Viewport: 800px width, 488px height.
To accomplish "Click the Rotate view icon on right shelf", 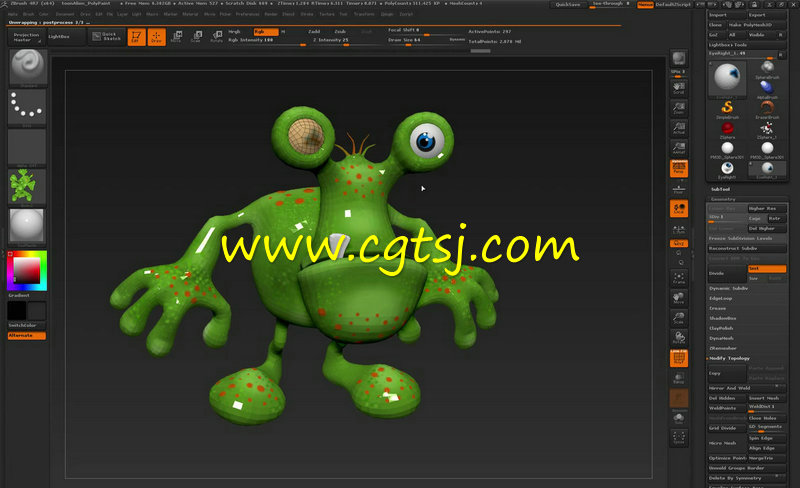I will 679,338.
